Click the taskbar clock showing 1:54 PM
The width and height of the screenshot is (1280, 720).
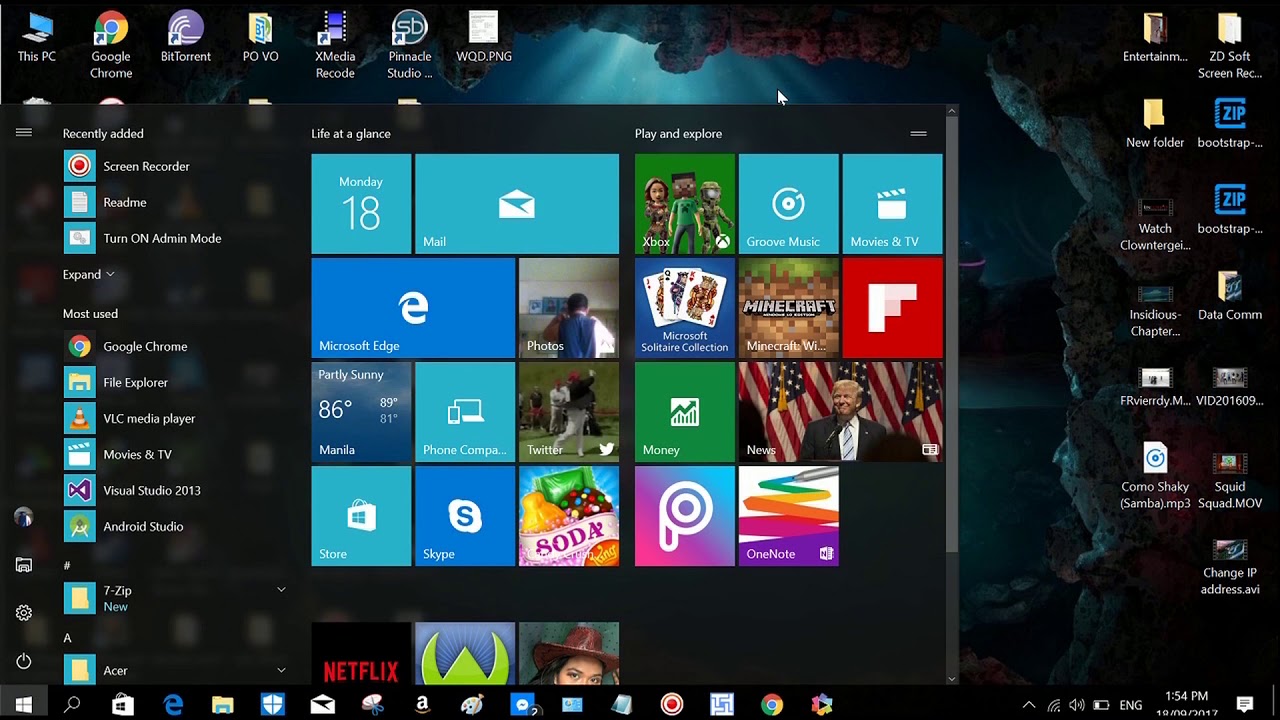(1186, 704)
